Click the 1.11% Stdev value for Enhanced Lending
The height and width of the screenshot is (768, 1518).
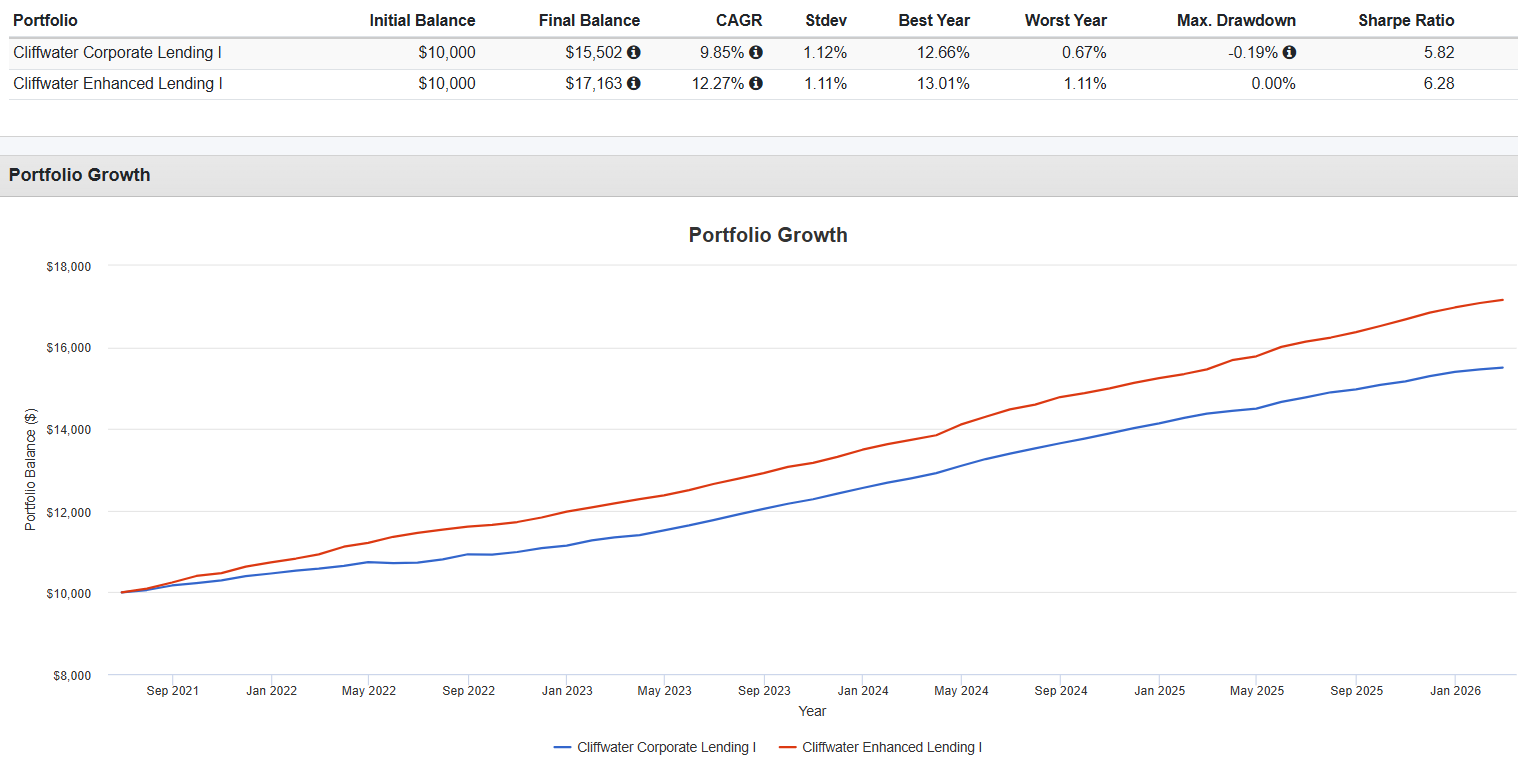(x=826, y=84)
